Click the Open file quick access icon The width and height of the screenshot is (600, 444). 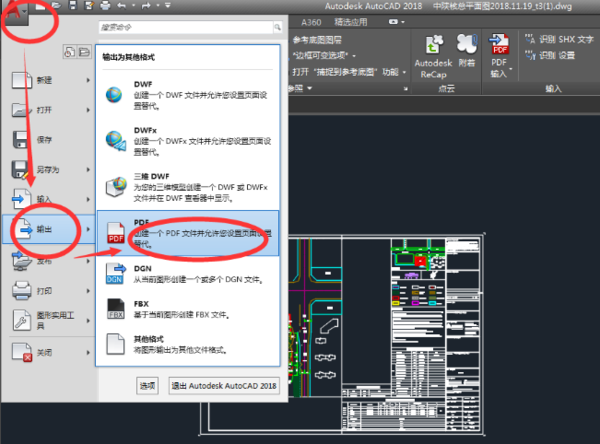click(x=56, y=5)
